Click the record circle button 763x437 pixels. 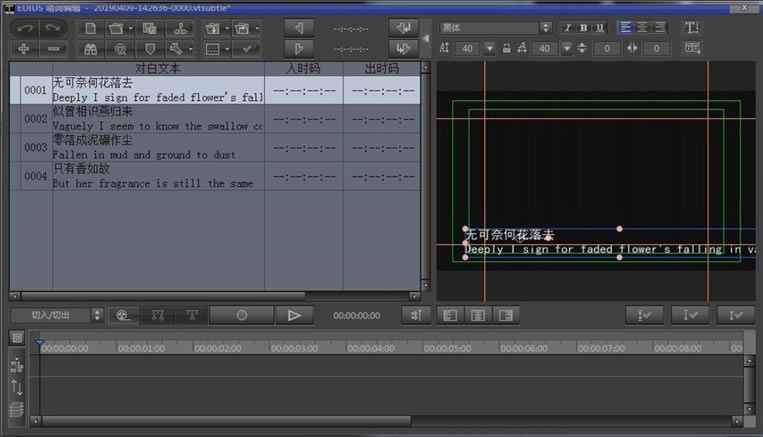[x=242, y=315]
